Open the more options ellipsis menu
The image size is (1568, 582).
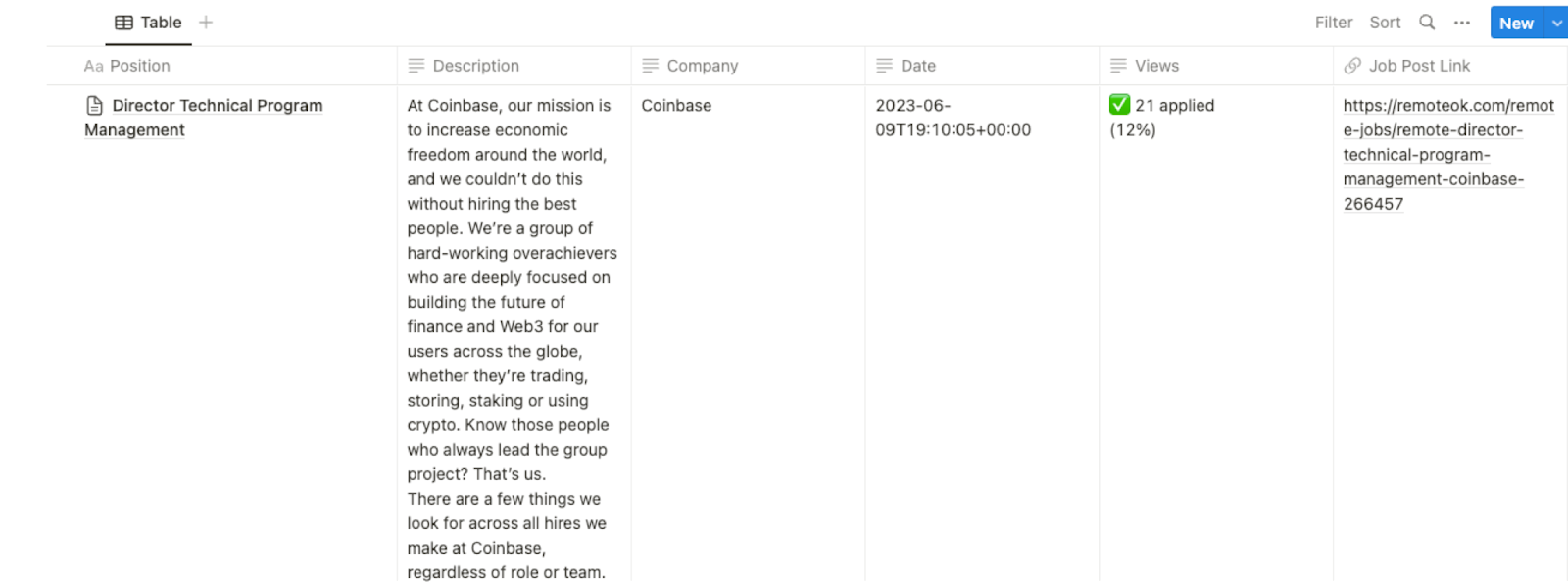click(x=1461, y=22)
